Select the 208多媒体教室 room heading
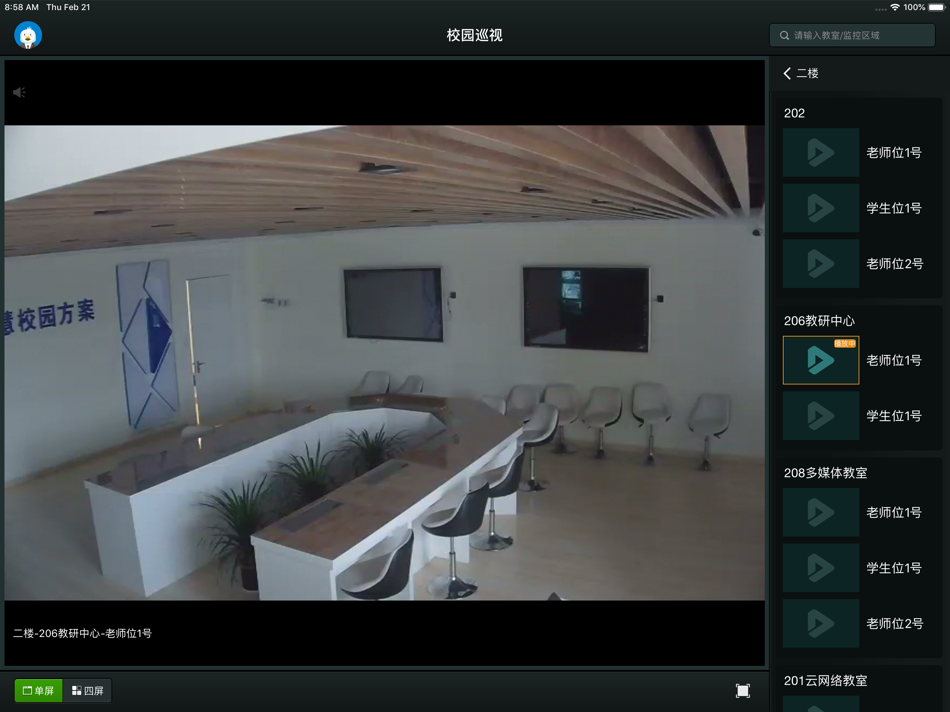Image resolution: width=950 pixels, height=712 pixels. point(825,473)
